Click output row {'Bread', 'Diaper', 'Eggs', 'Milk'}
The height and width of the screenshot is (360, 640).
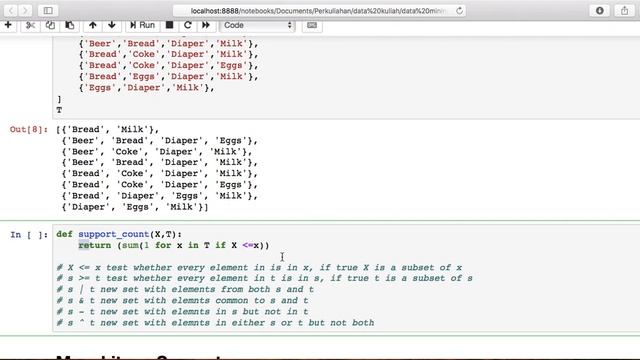click(x=160, y=196)
